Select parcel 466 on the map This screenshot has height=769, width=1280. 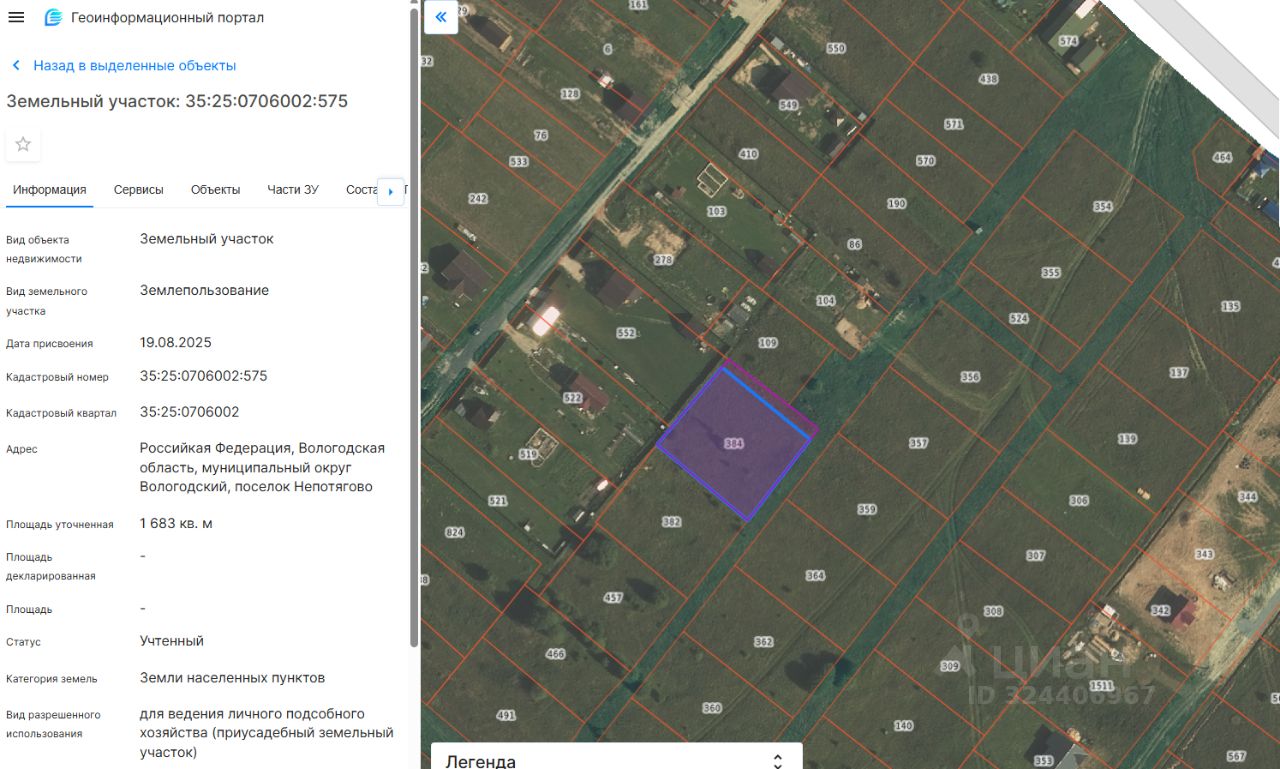tap(555, 654)
